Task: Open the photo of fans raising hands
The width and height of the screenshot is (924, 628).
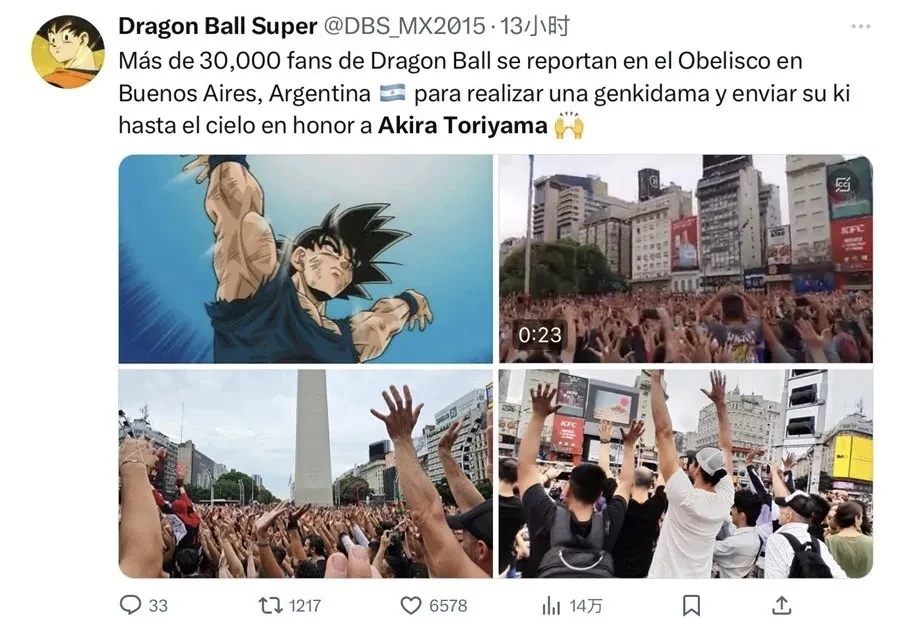Action: (686, 474)
